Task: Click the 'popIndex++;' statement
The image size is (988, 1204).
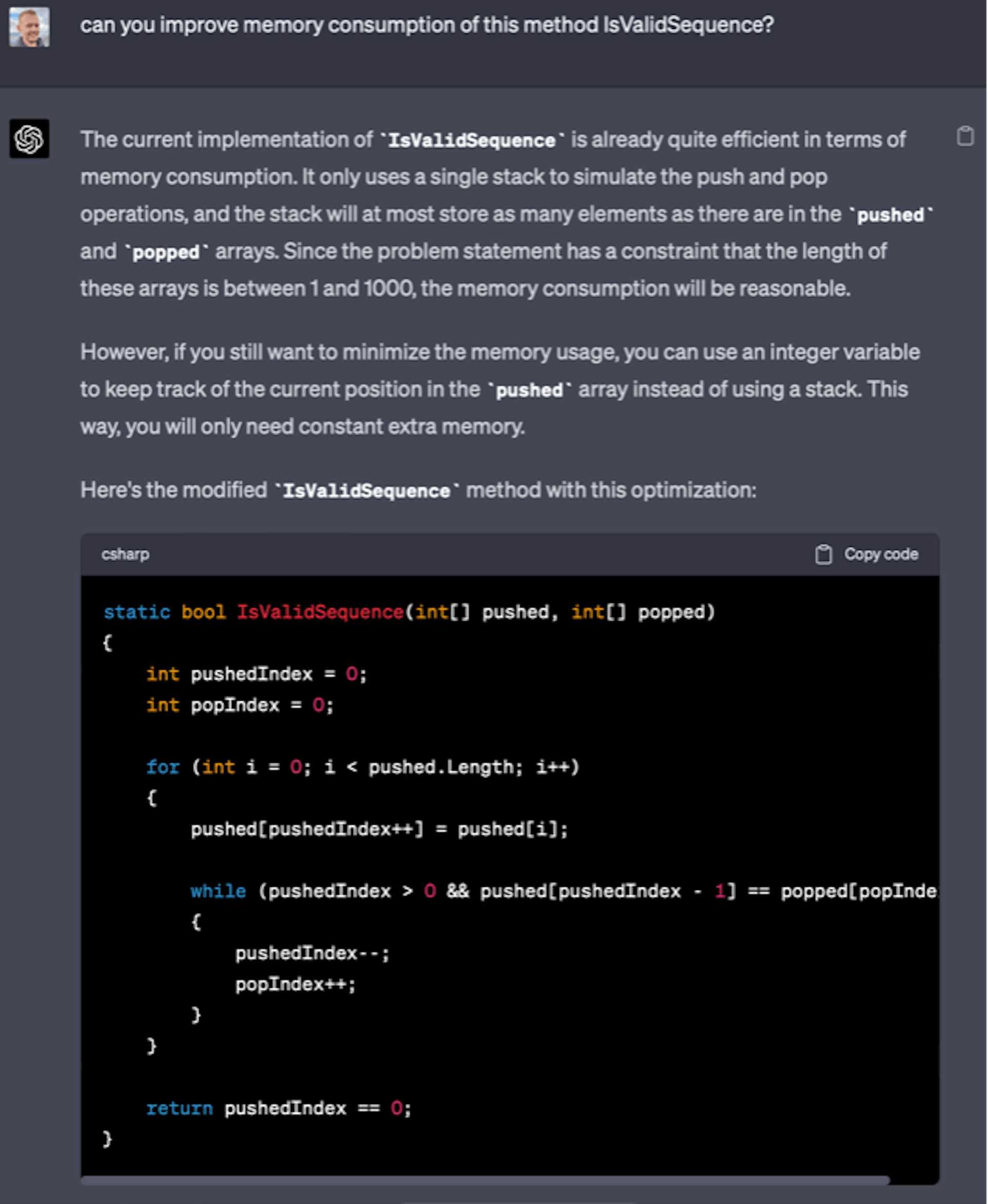Action: [x=295, y=984]
